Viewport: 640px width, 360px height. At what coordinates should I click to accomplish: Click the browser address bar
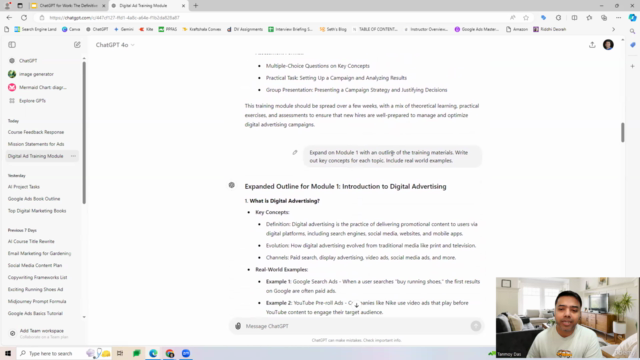coord(273,18)
